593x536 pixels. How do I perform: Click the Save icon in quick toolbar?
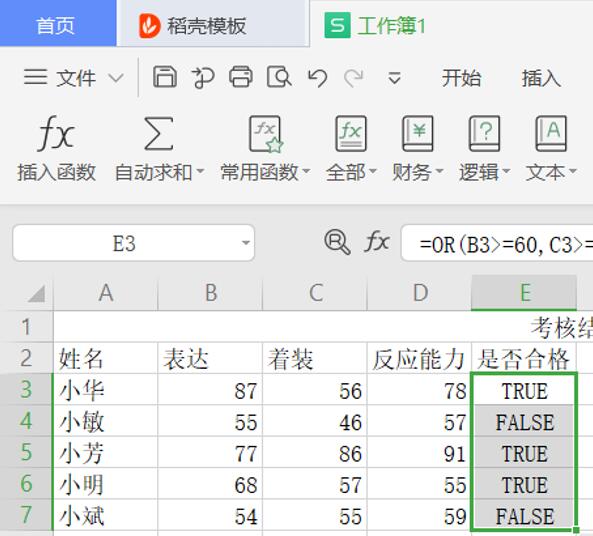click(165, 77)
